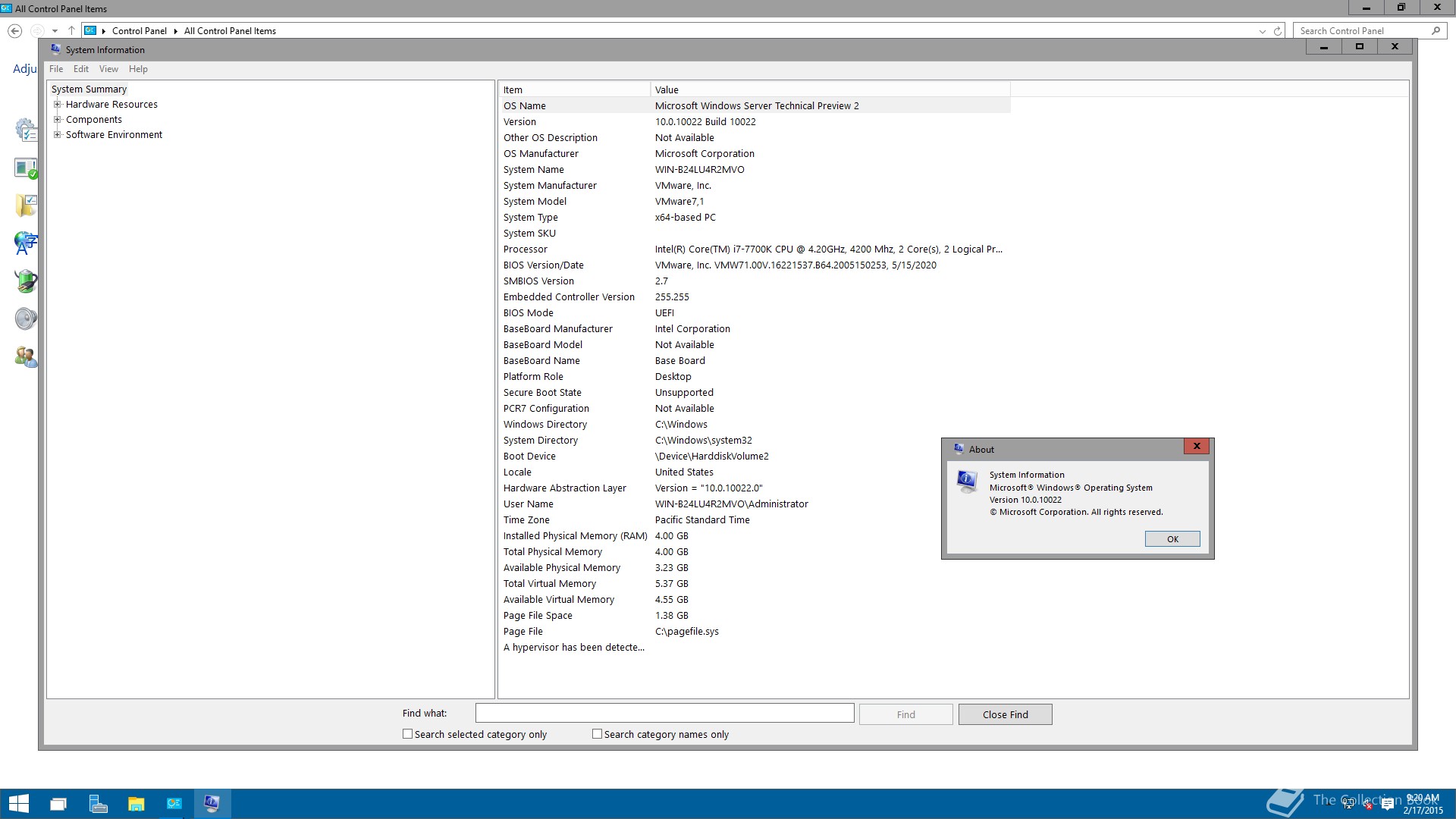Viewport: 1456px width, 819px height.
Task: Tick 'Search category names only' checkbox
Action: (597, 734)
